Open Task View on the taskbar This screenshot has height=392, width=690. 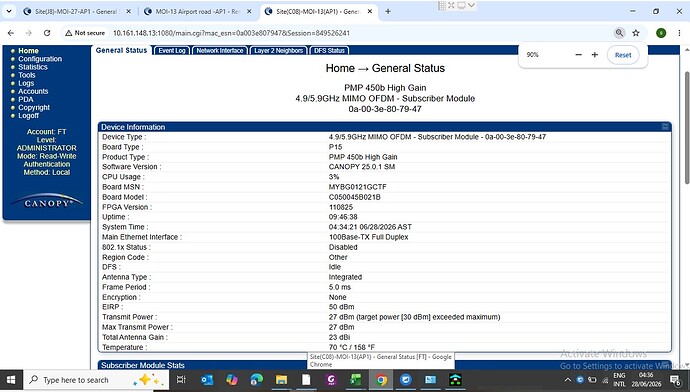[181, 380]
